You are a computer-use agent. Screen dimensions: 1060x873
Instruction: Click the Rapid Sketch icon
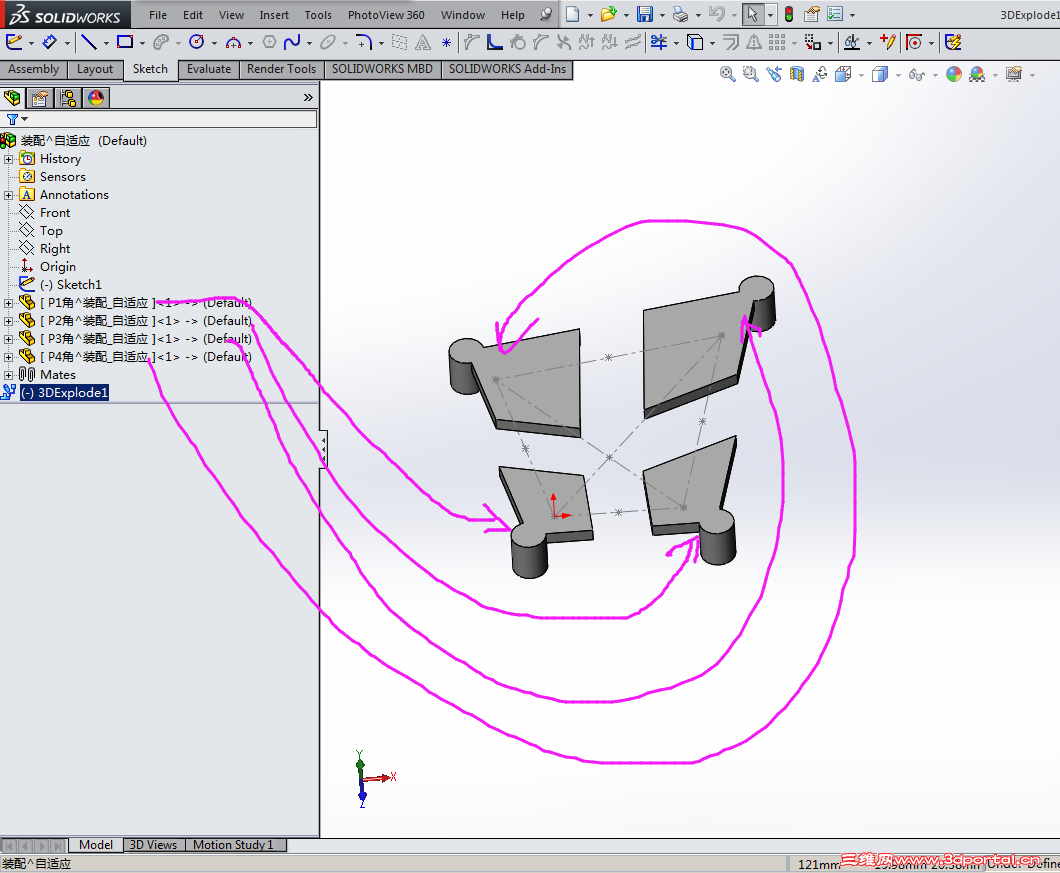(x=953, y=43)
